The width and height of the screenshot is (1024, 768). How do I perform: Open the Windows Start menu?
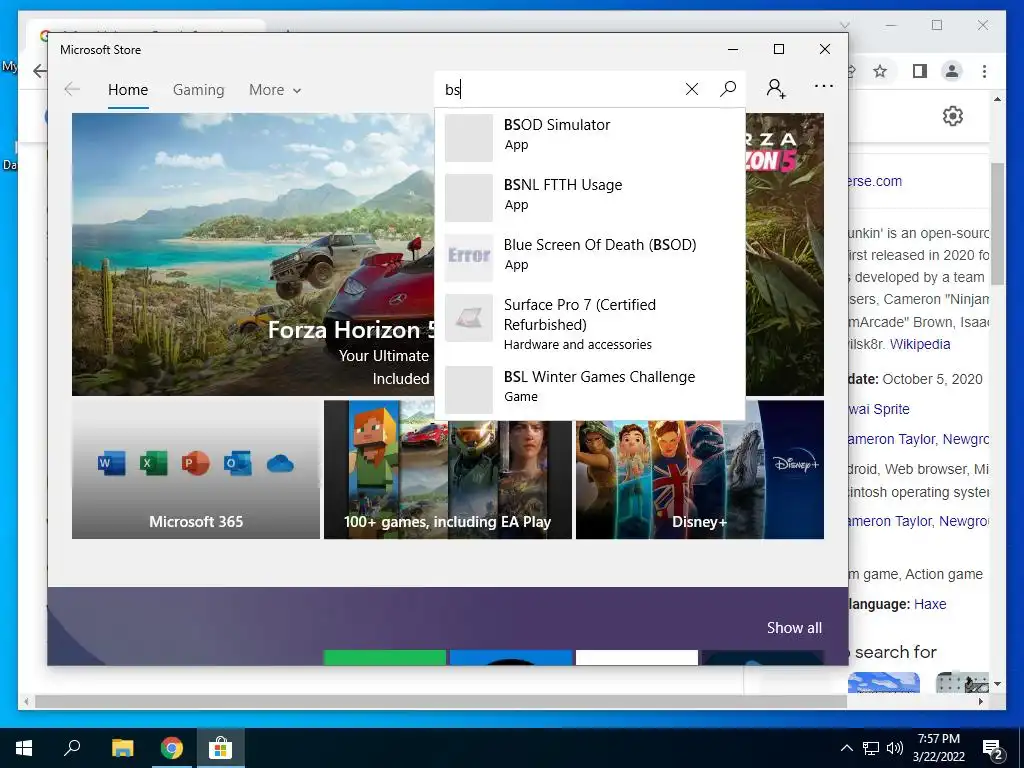[24, 748]
